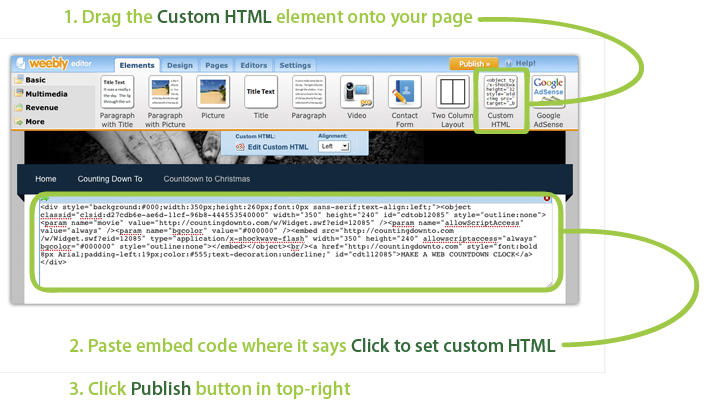Open the Alignment dropdown set to Left
This screenshot has height=417, width=714.
[x=334, y=147]
